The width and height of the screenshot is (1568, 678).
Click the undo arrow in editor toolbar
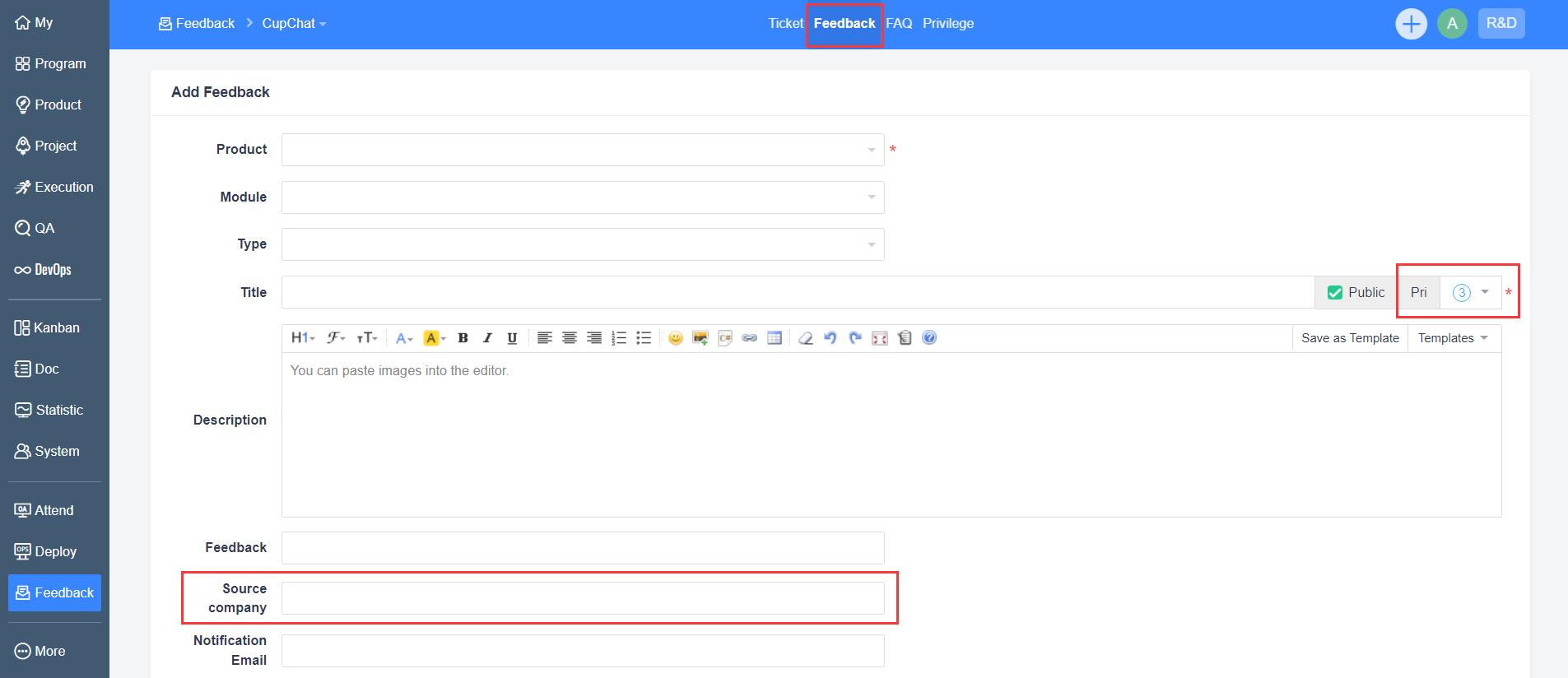pyautogui.click(x=830, y=338)
